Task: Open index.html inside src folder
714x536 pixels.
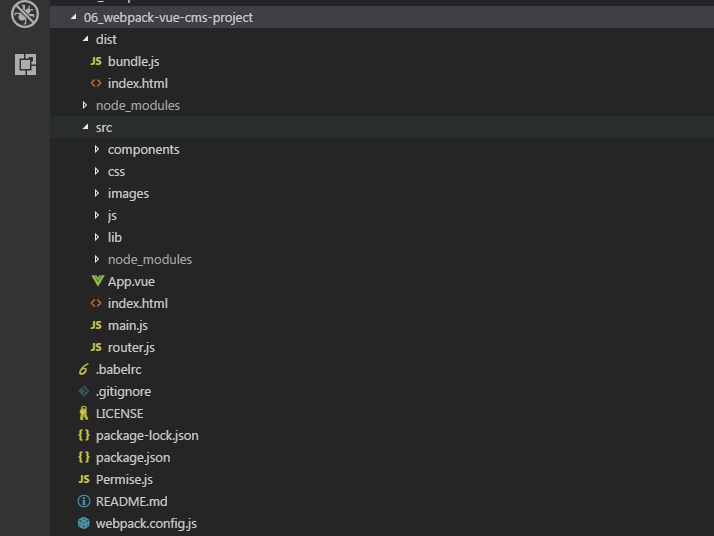Action: [137, 303]
